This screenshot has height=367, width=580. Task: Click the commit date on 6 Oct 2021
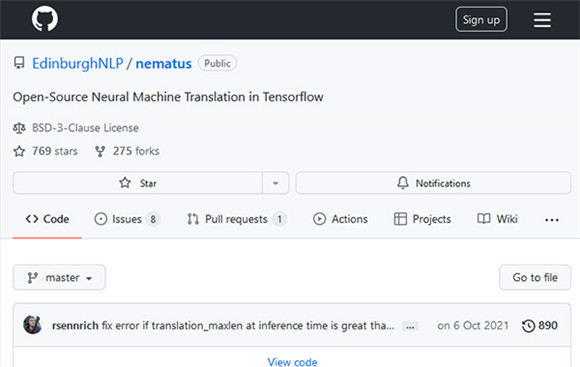(473, 326)
